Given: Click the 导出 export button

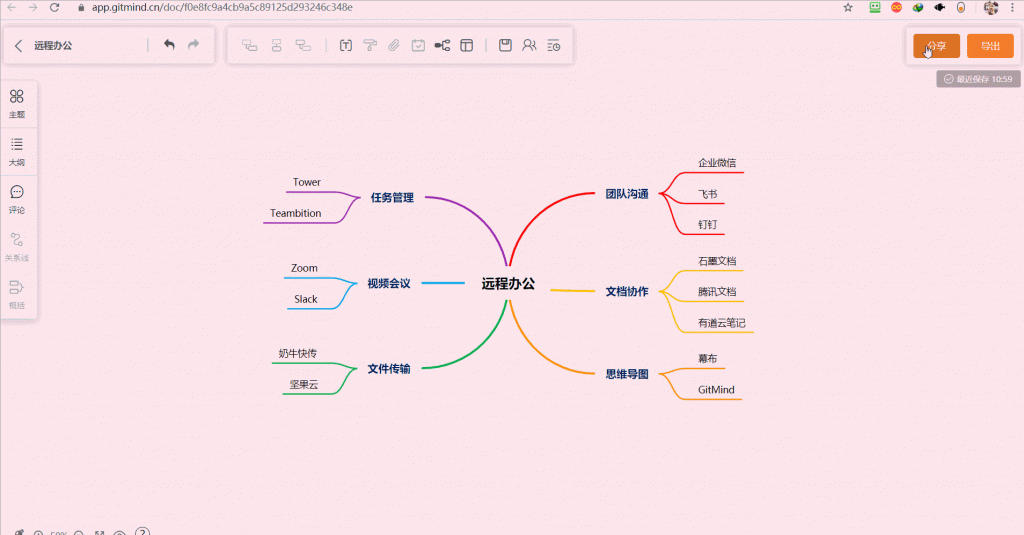Looking at the screenshot, I should [x=989, y=46].
